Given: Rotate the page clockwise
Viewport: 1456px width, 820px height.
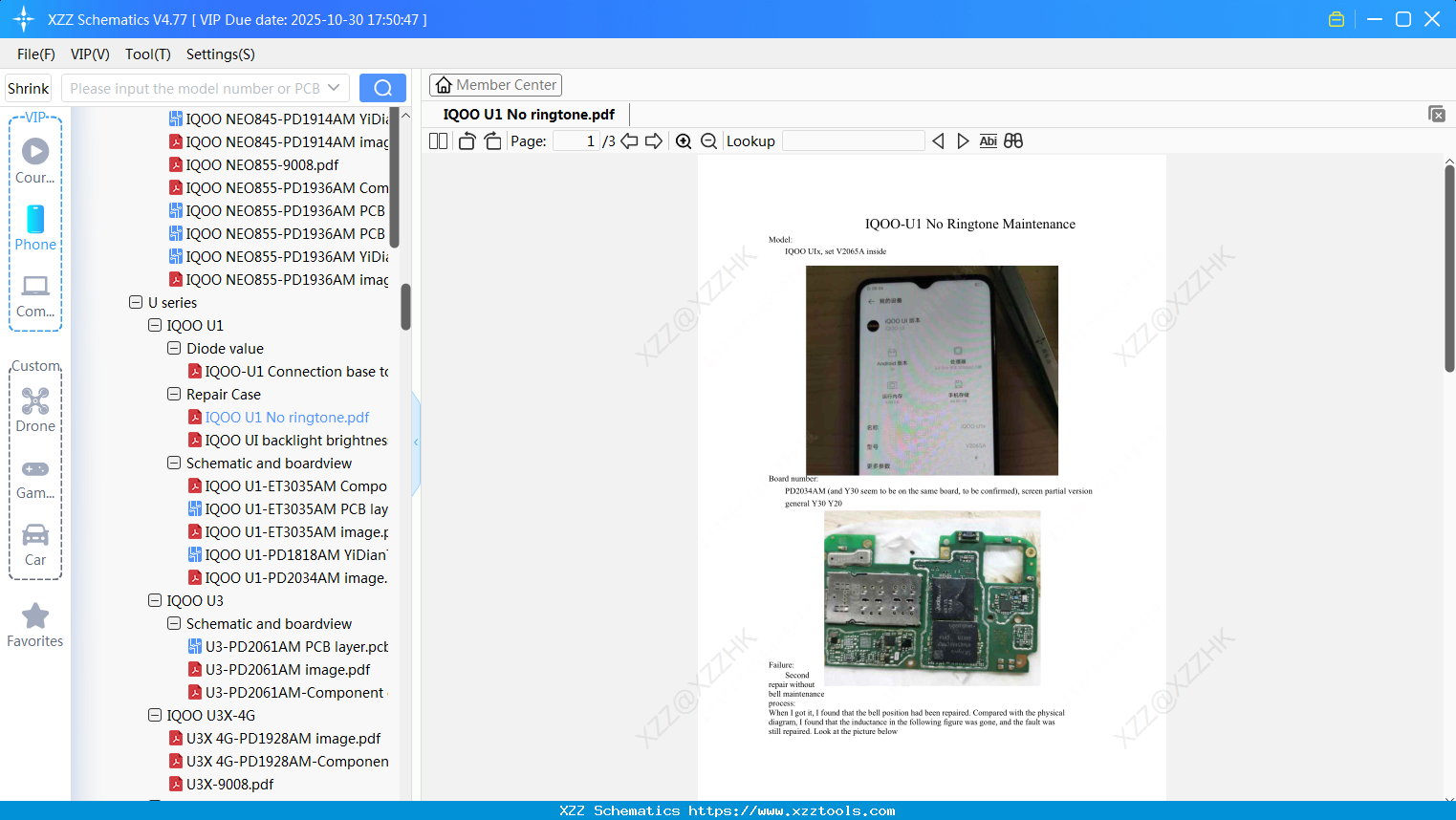Looking at the screenshot, I should point(493,141).
